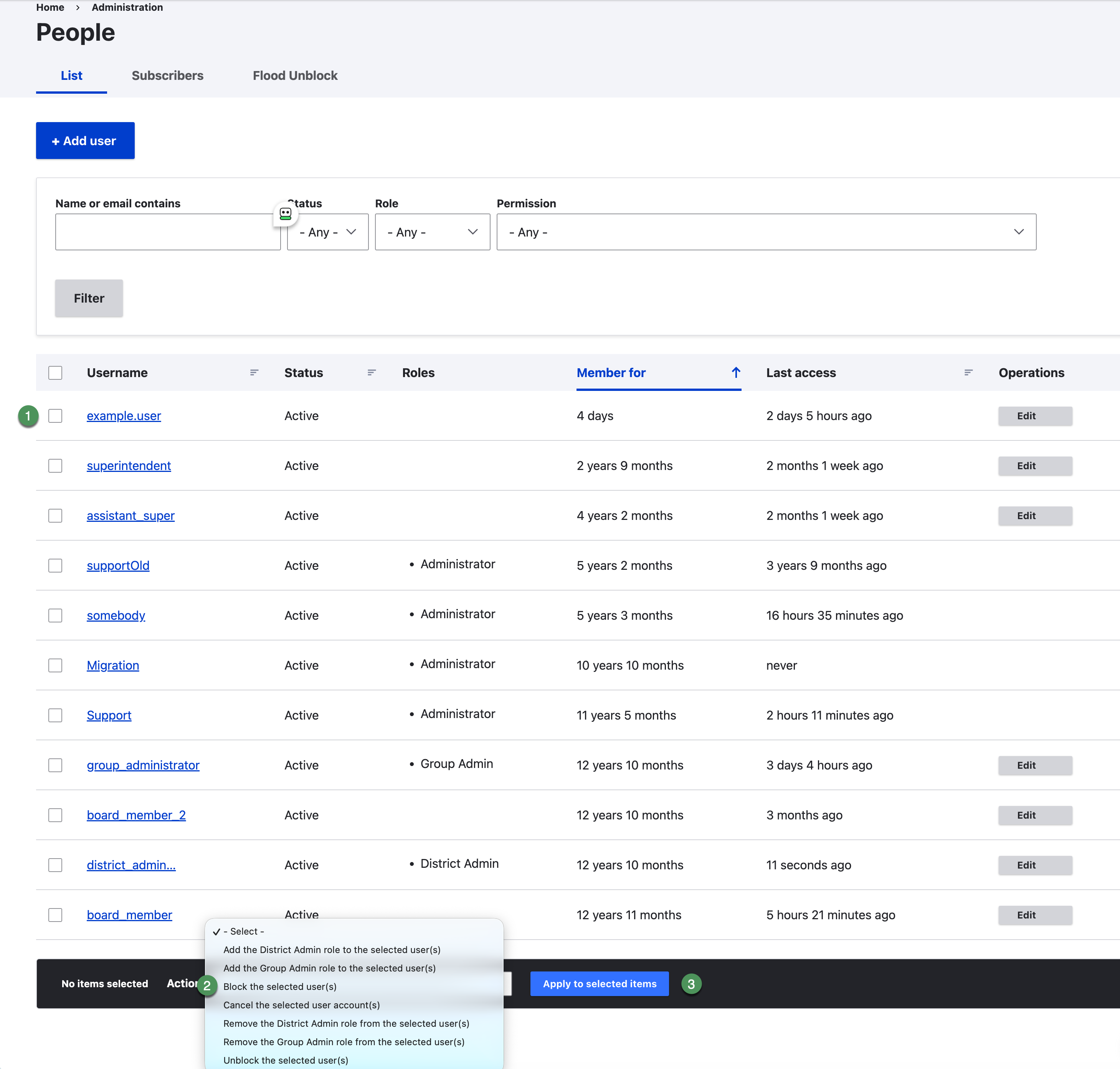The height and width of the screenshot is (1069, 1120).
Task: Check the box for superintendent
Action: (55, 466)
